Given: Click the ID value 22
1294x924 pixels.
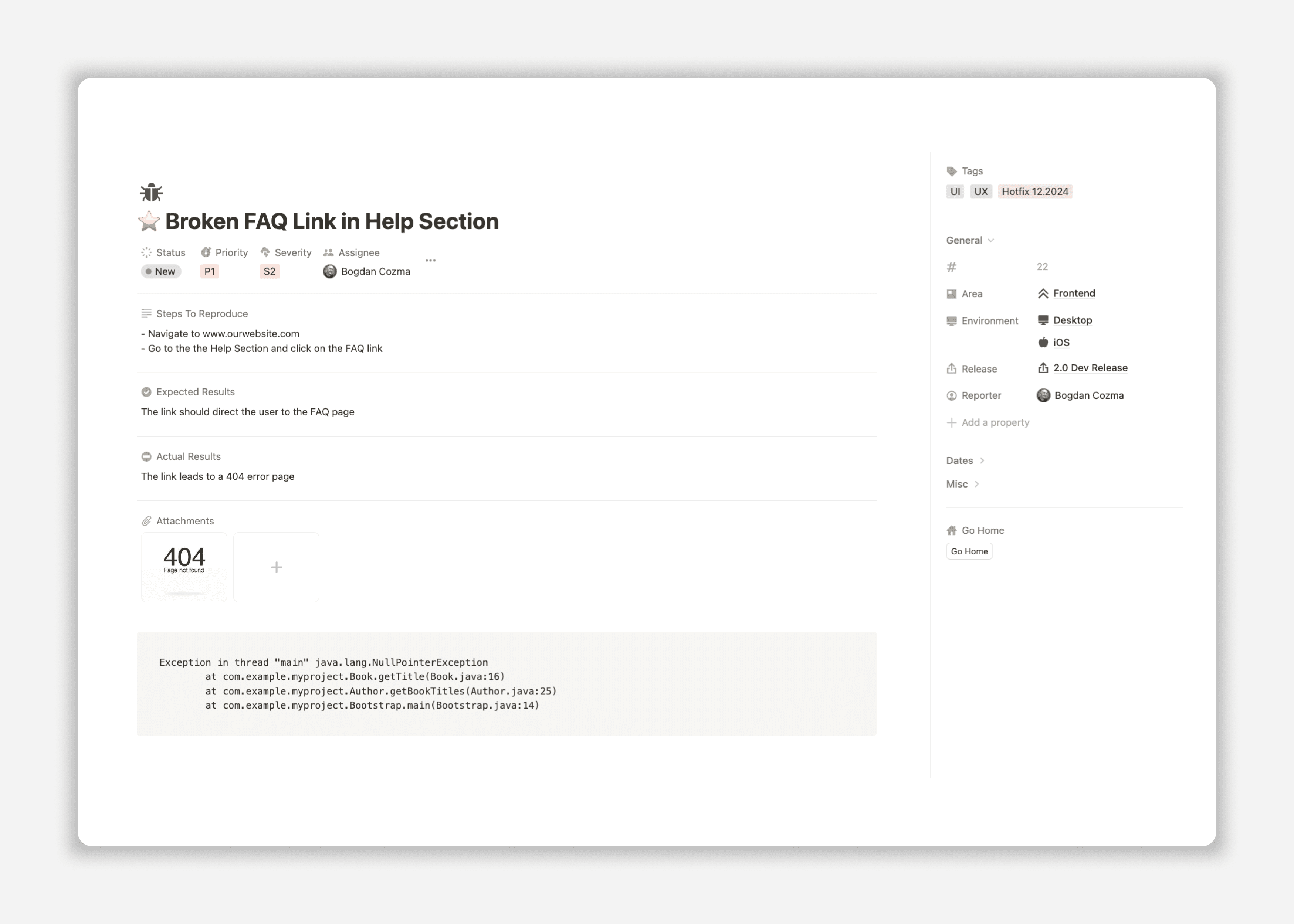Looking at the screenshot, I should pos(1042,267).
